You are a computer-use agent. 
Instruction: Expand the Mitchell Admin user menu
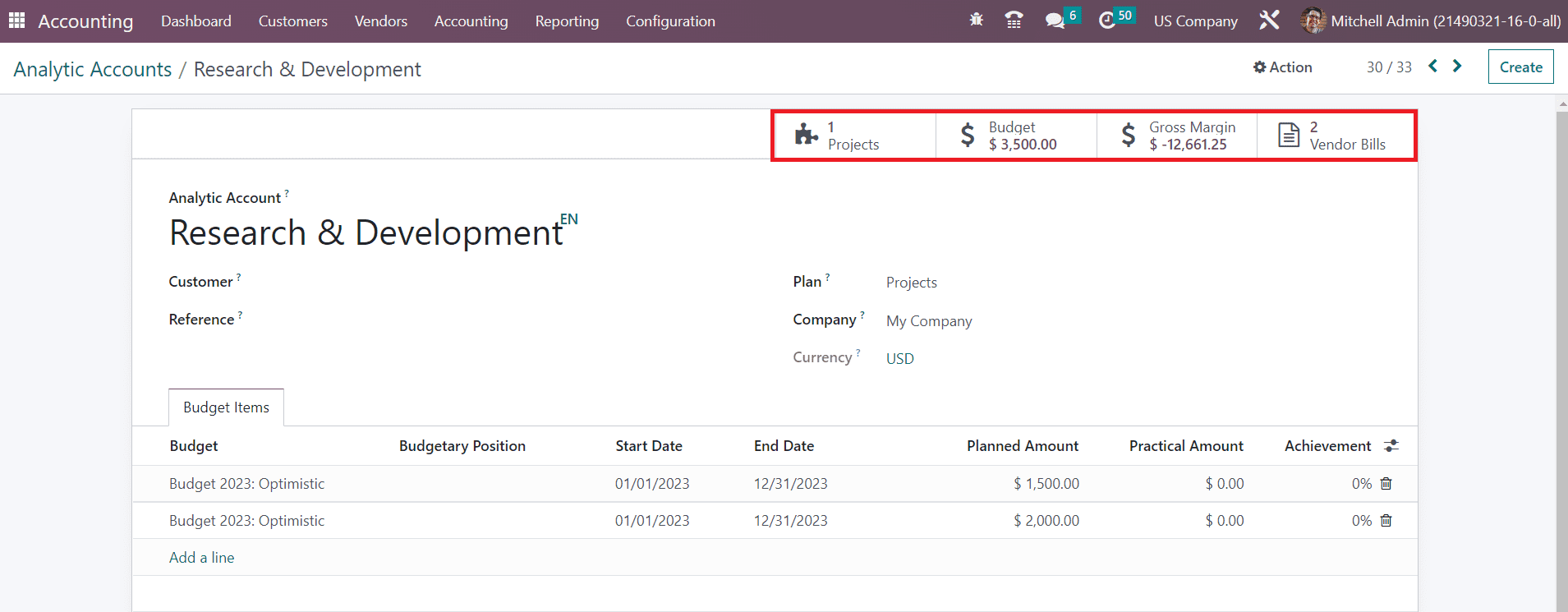(x=1431, y=21)
